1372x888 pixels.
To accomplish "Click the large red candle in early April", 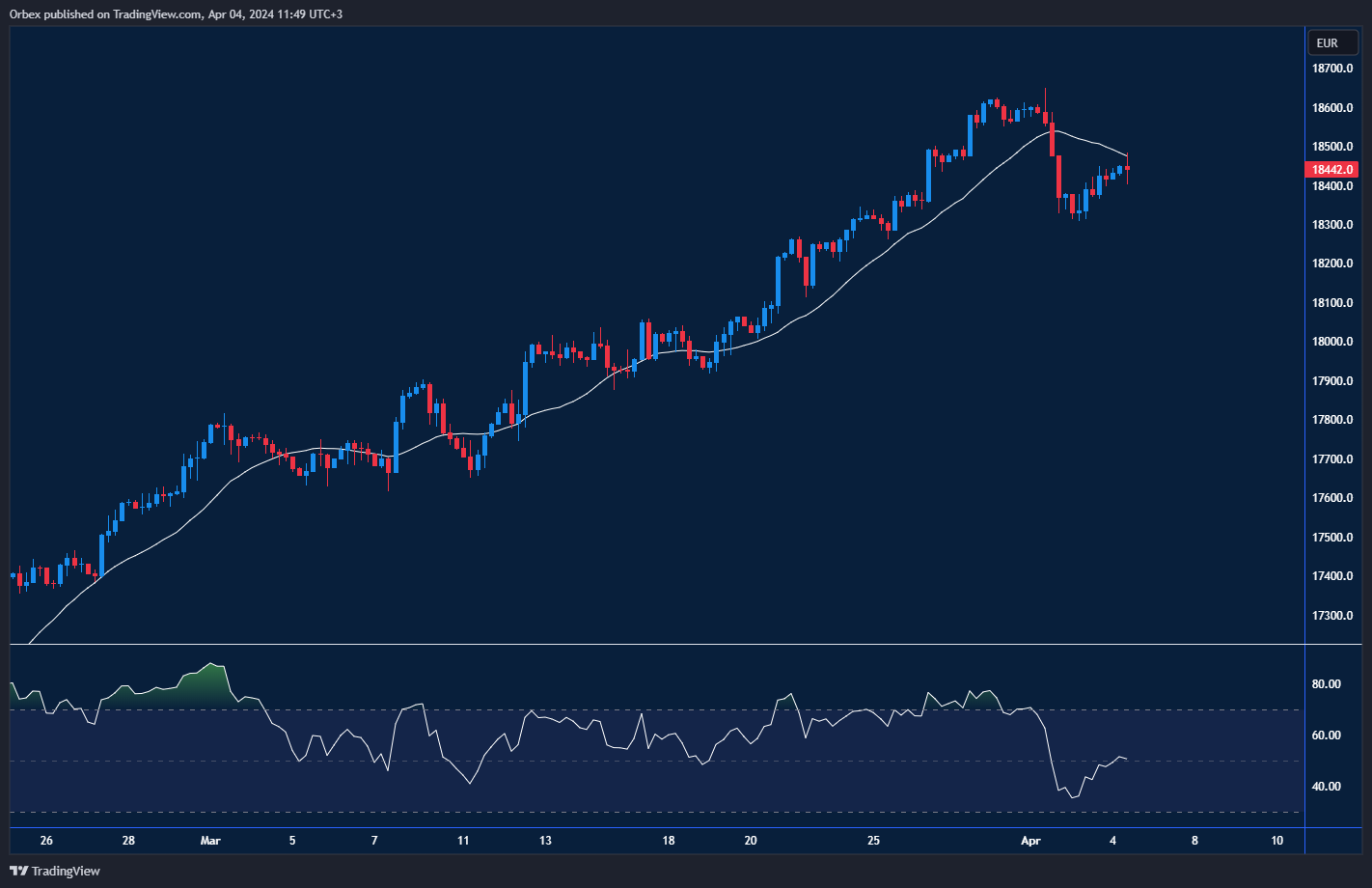I will pos(1058,176).
